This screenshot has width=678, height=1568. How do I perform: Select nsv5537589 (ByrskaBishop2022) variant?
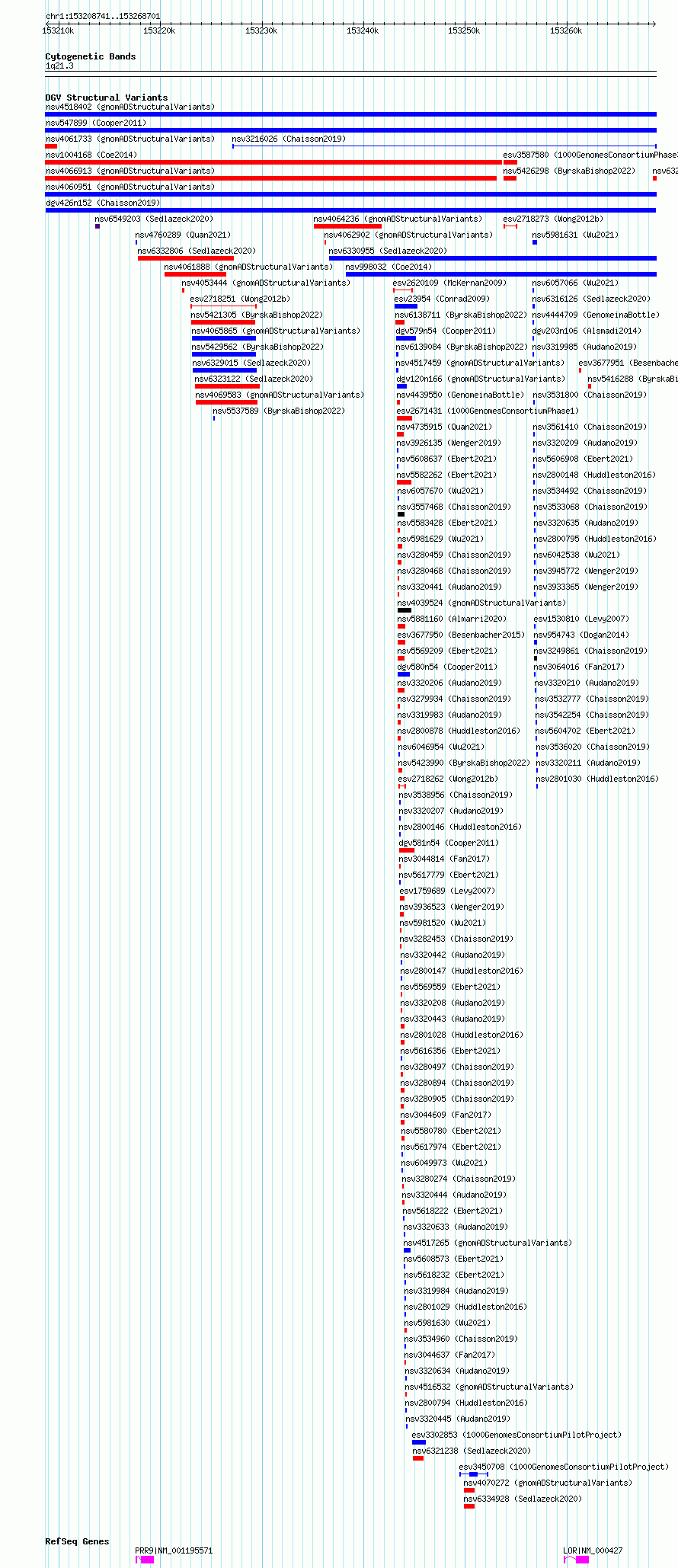[279, 411]
